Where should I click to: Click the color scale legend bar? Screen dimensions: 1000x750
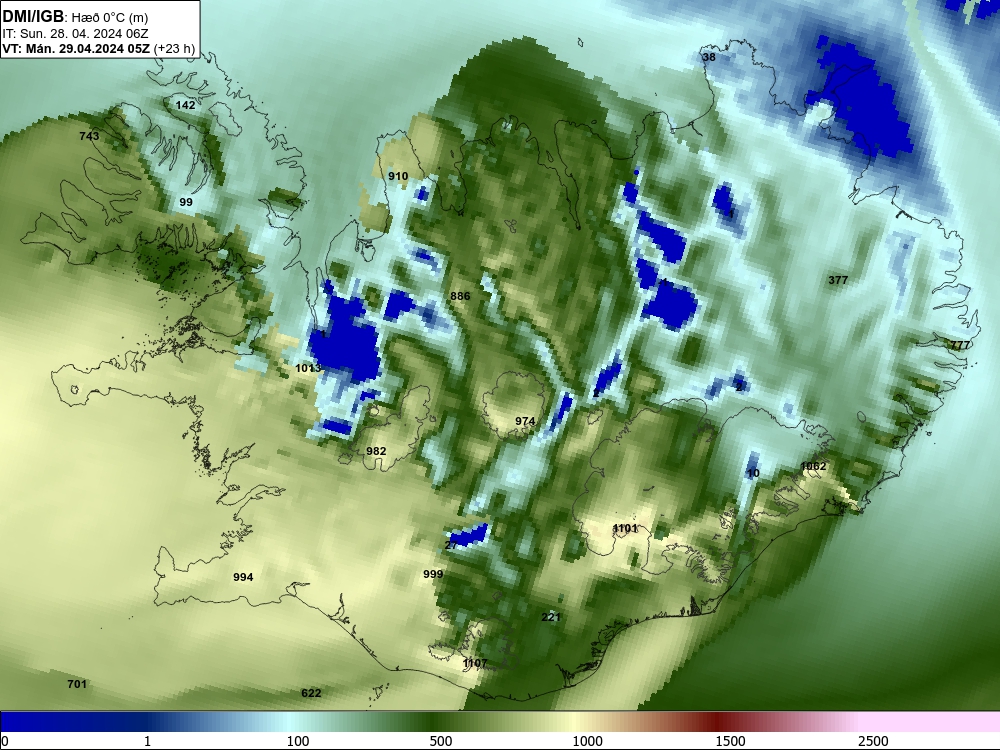pyautogui.click(x=500, y=722)
